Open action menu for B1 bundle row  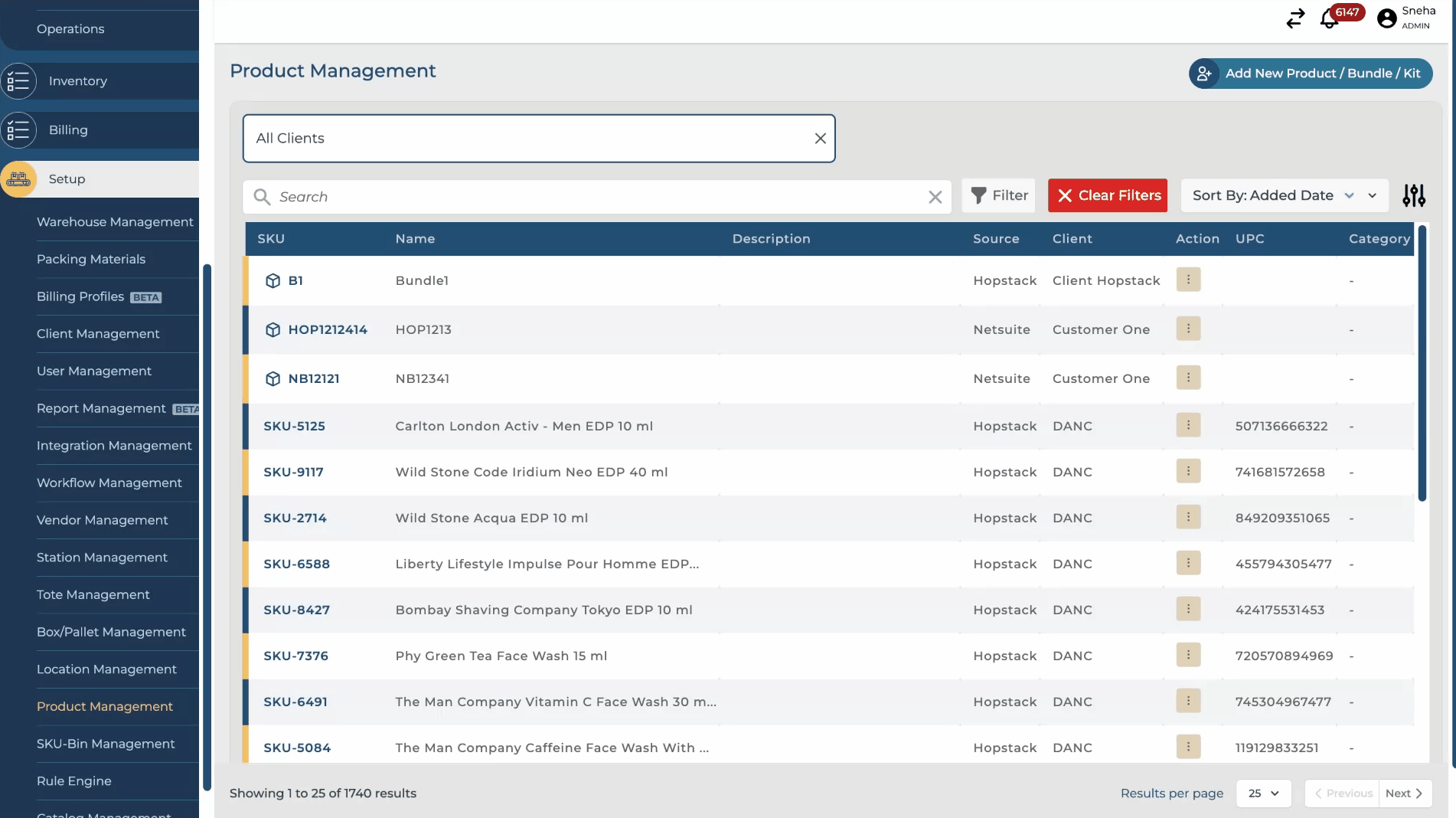(x=1188, y=280)
